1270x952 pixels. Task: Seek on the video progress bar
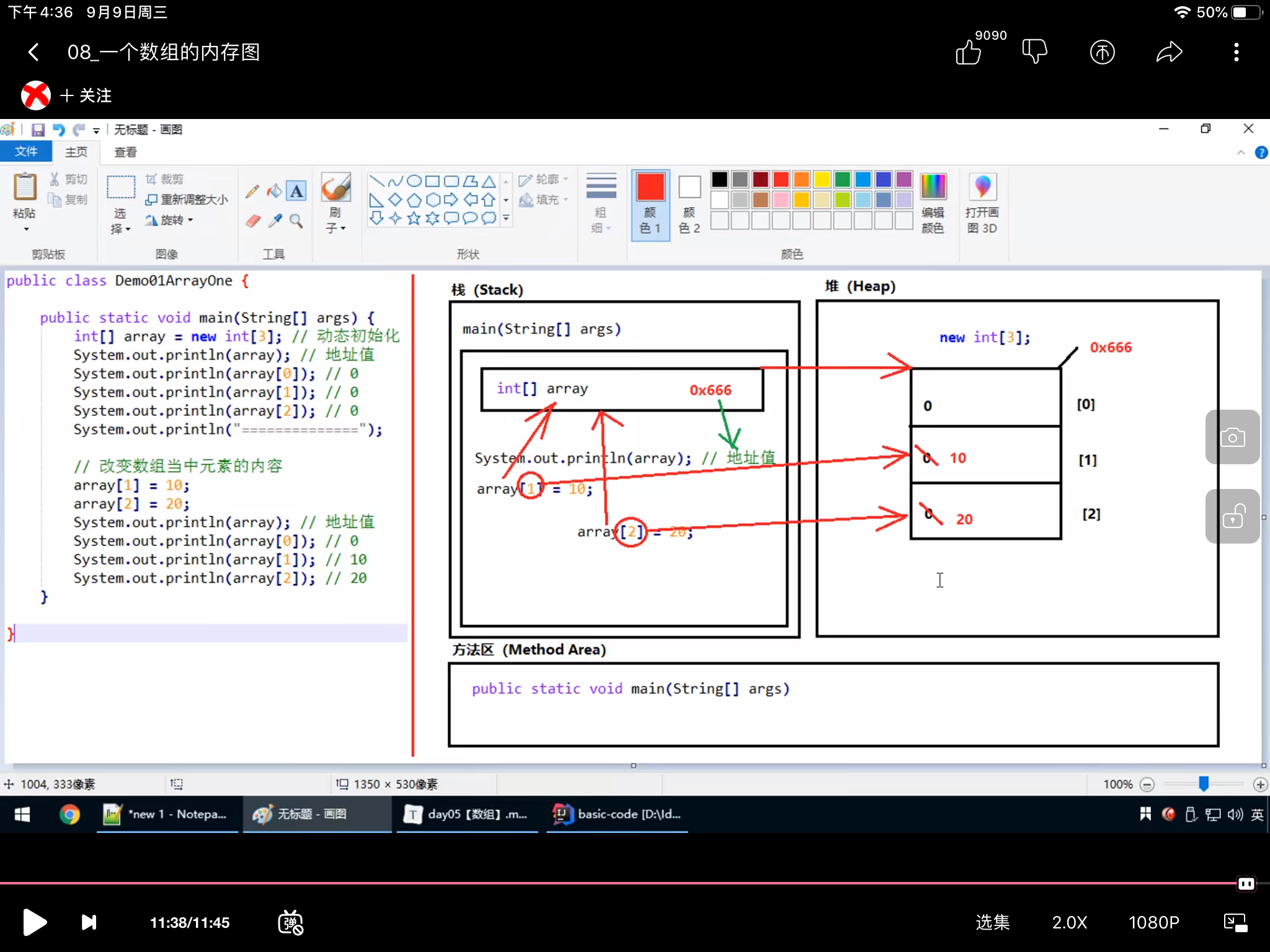point(620,883)
